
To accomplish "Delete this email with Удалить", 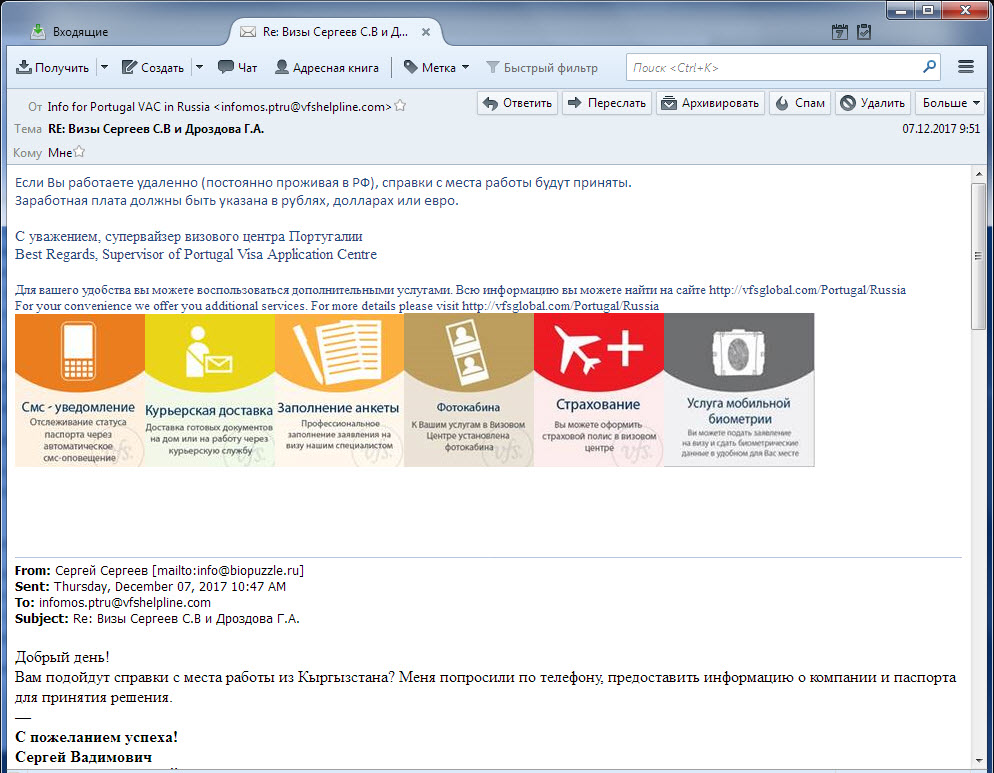I will pyautogui.click(x=873, y=103).
